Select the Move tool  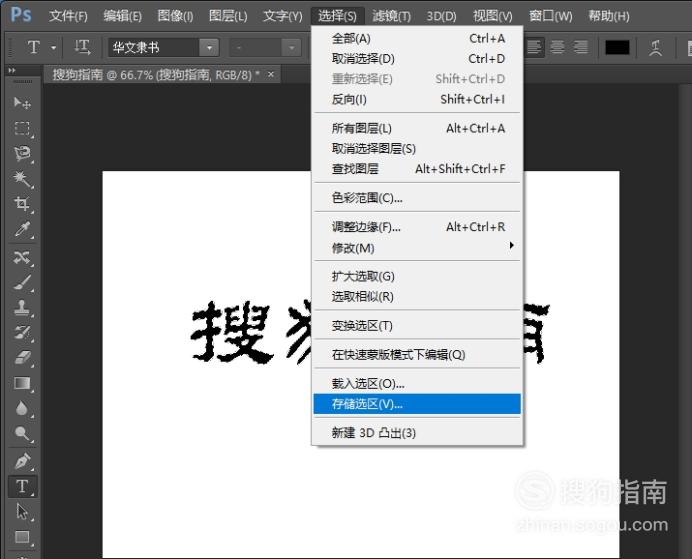coord(22,104)
